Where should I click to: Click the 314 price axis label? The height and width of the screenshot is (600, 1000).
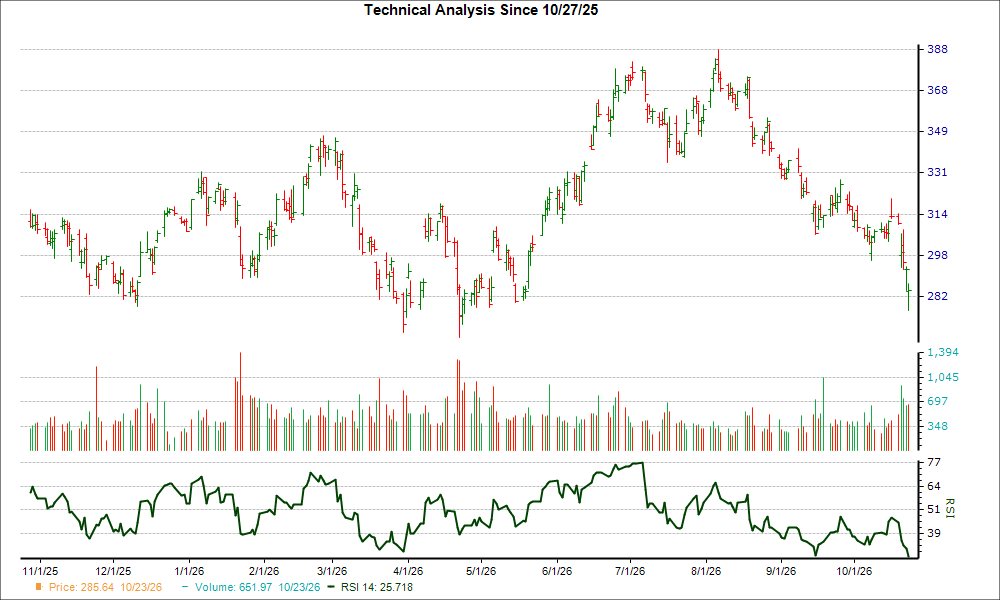coord(937,214)
